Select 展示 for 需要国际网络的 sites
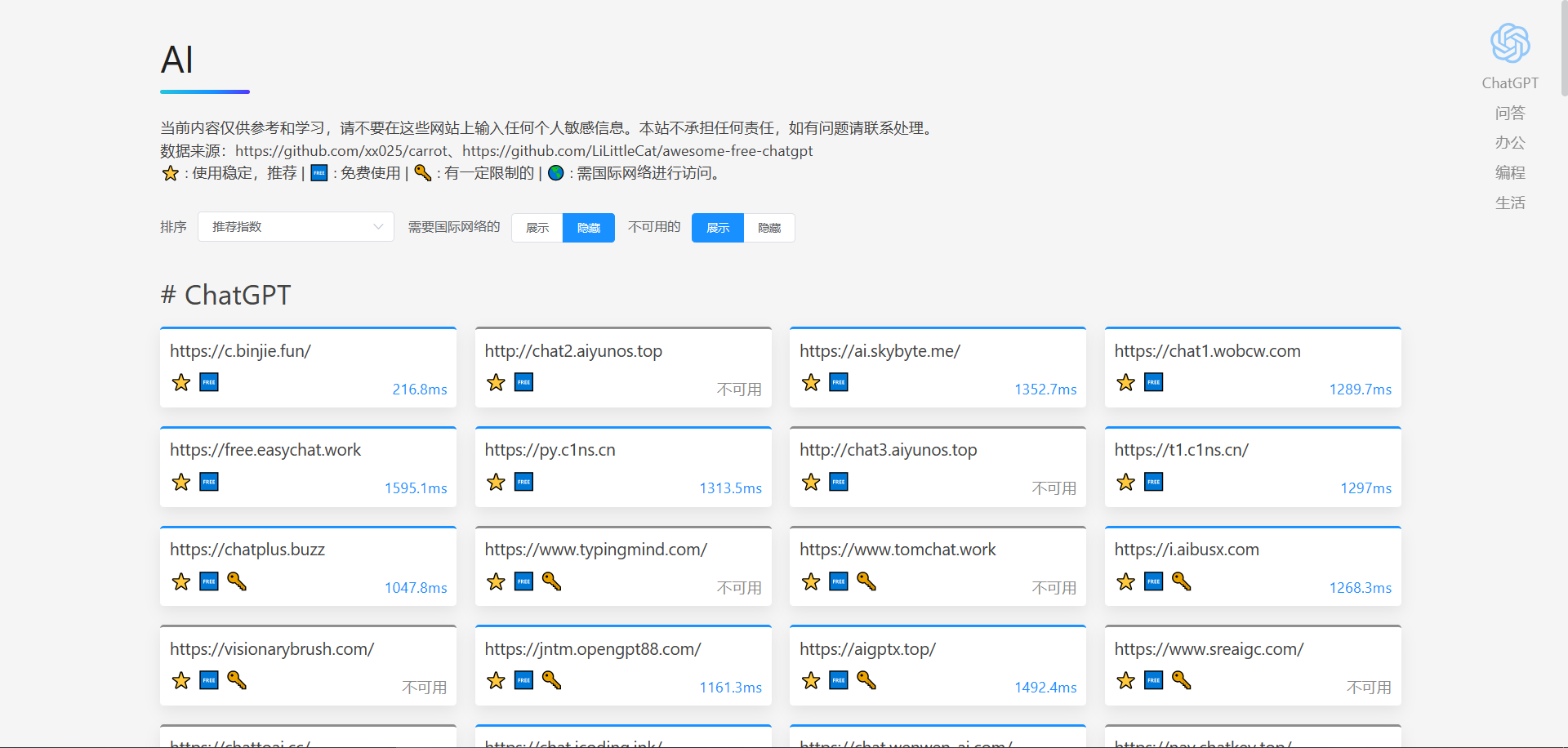The width and height of the screenshot is (1568, 748). click(537, 228)
